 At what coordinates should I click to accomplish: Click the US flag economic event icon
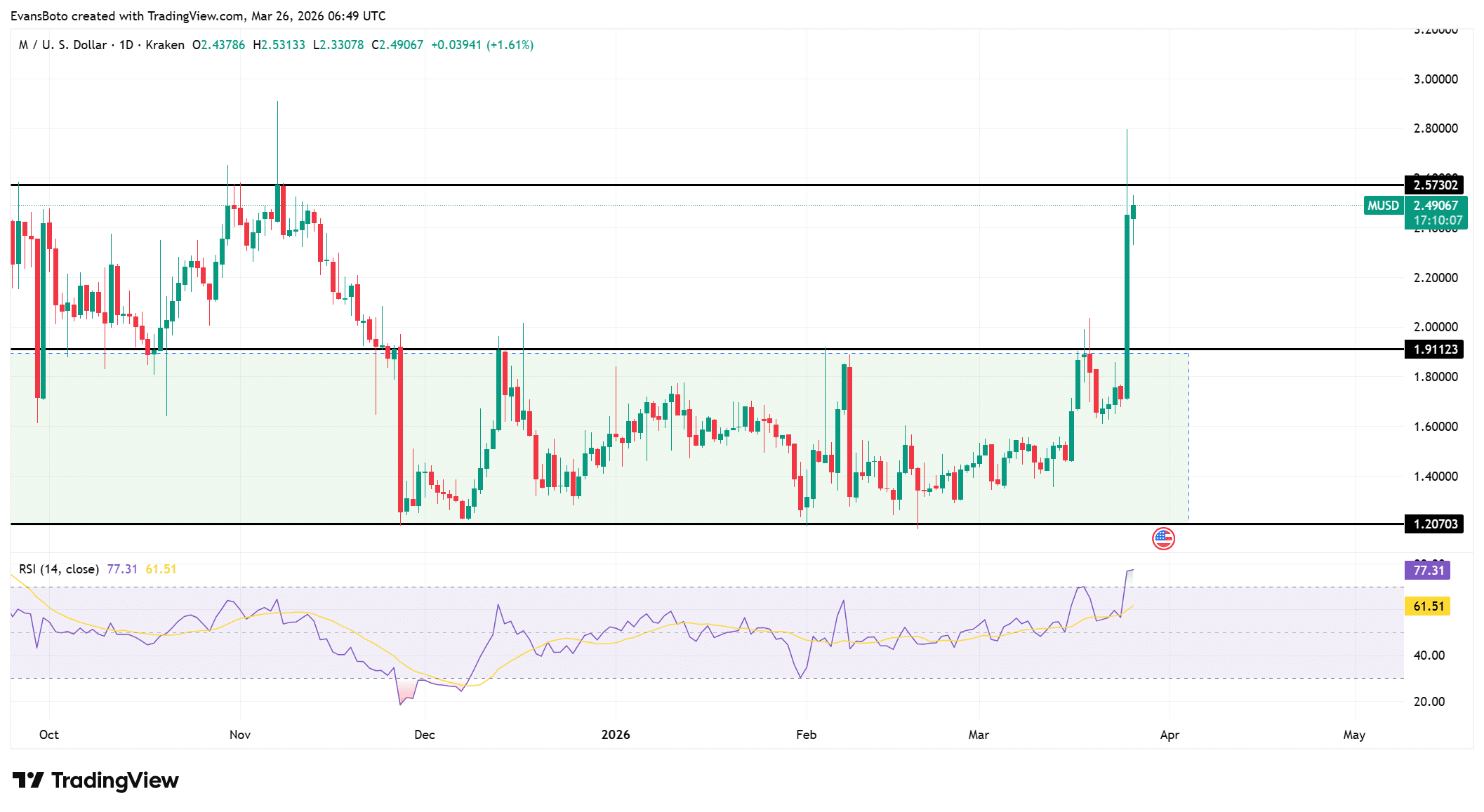[x=1163, y=539]
